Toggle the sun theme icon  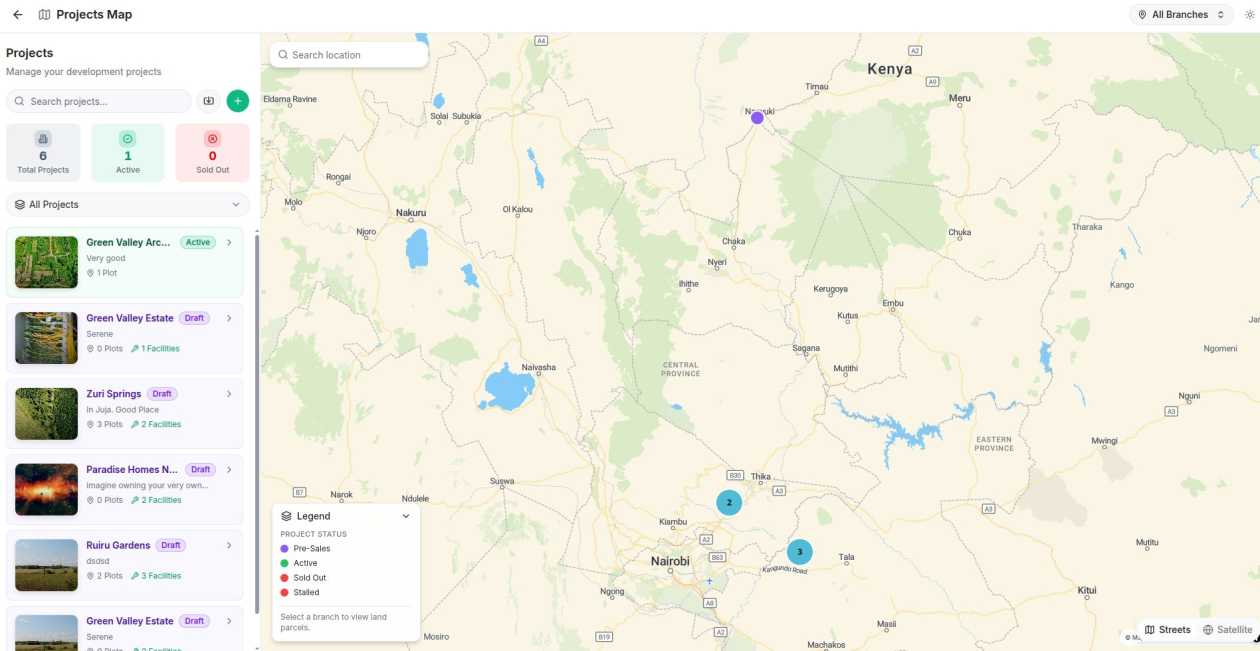[x=1249, y=15]
